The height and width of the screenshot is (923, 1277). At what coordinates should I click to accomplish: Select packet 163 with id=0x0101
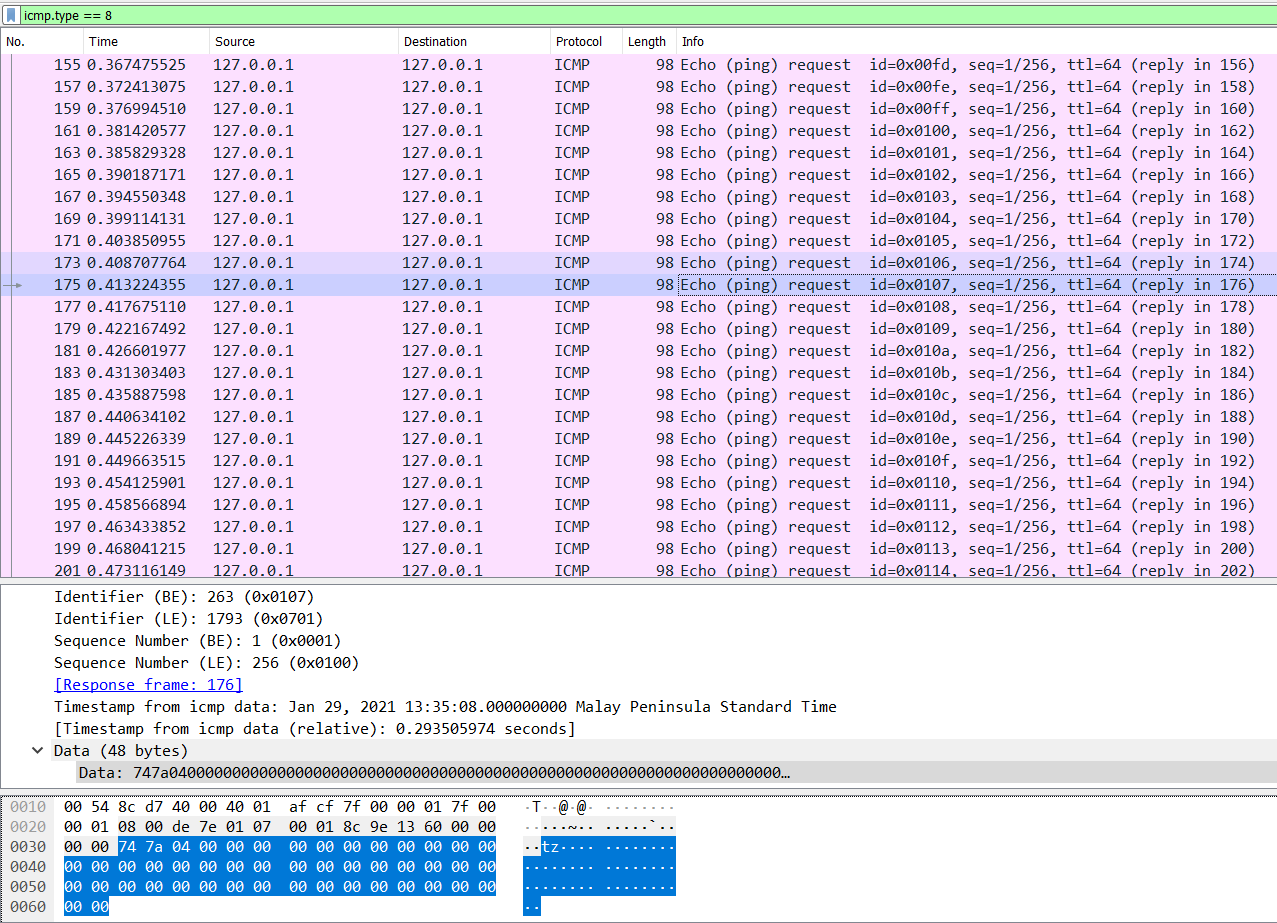[638, 153]
